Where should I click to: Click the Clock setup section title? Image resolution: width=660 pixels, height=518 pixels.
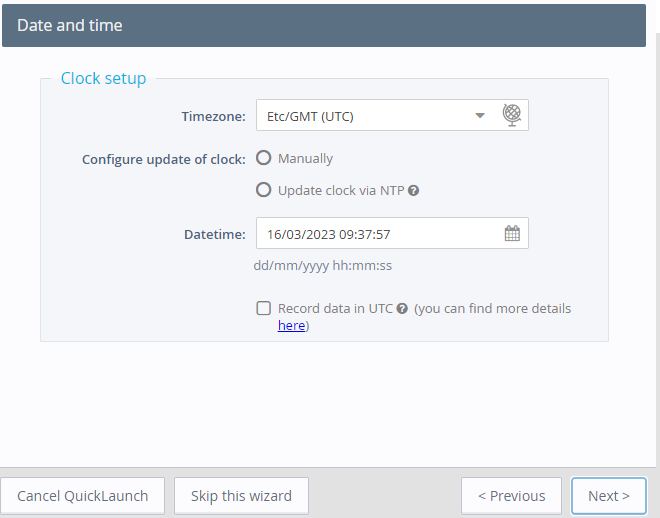coord(103,78)
